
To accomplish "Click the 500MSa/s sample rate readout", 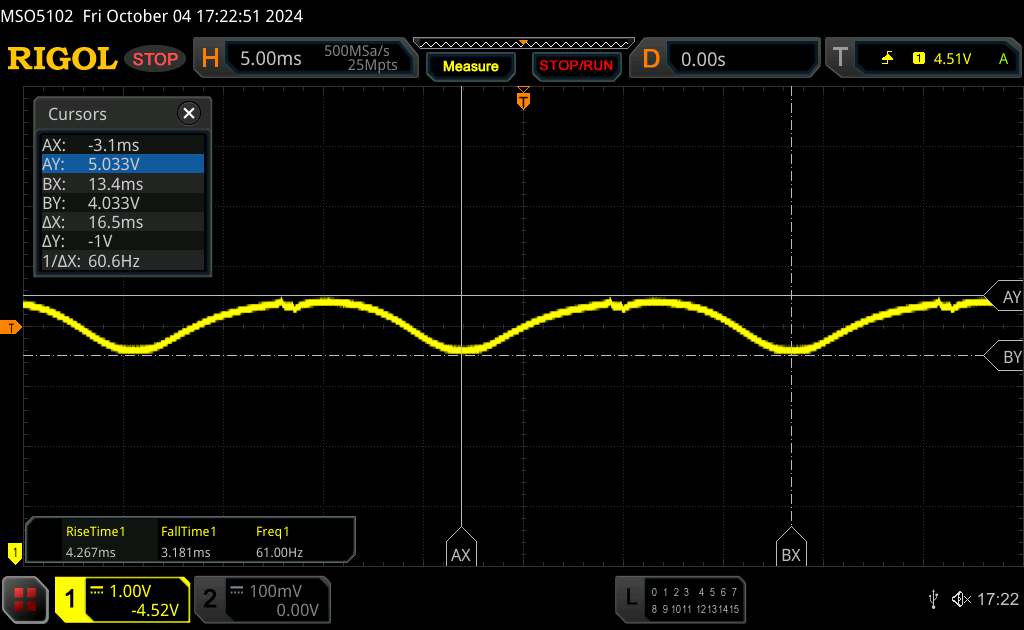I will (x=357, y=50).
